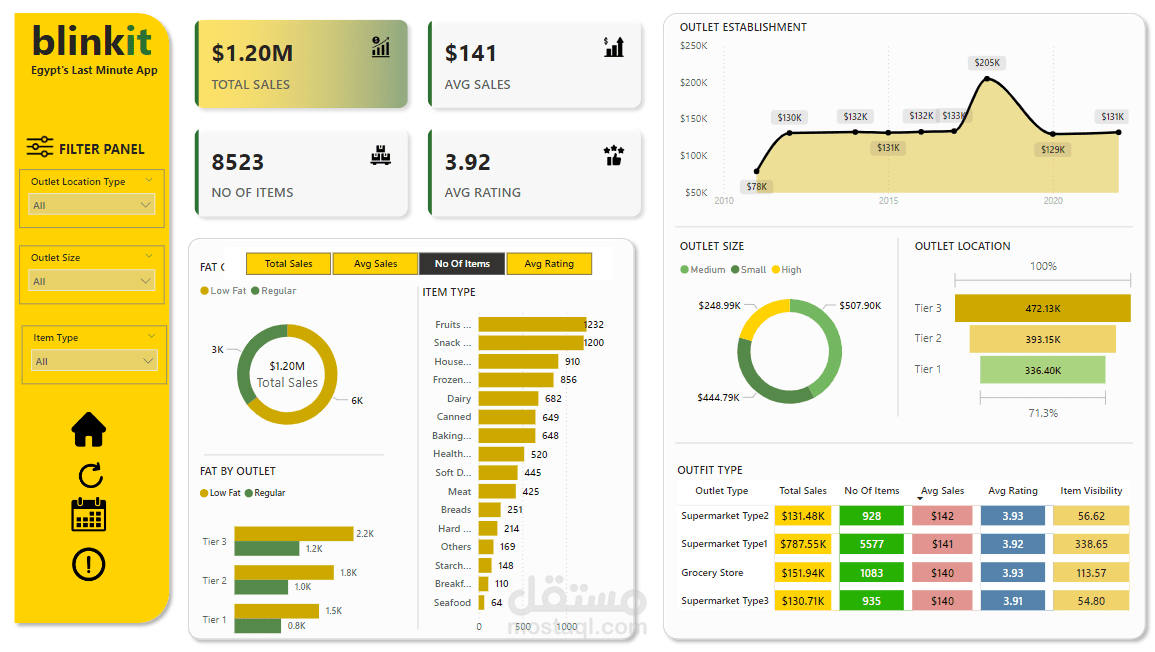Click the No Of Items boxes icon

pos(381,155)
